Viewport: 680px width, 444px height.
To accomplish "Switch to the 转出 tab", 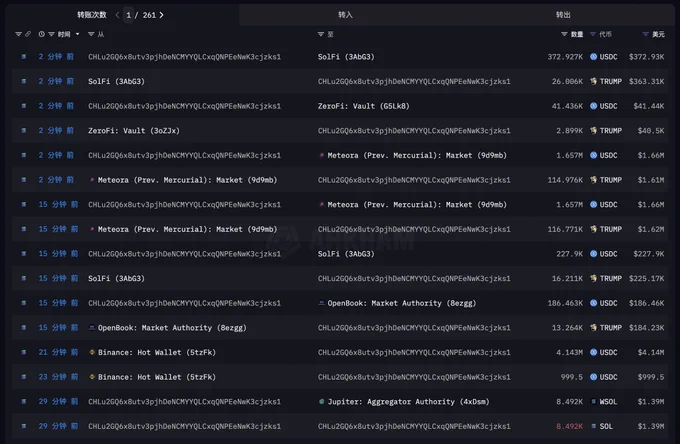I will click(x=563, y=15).
